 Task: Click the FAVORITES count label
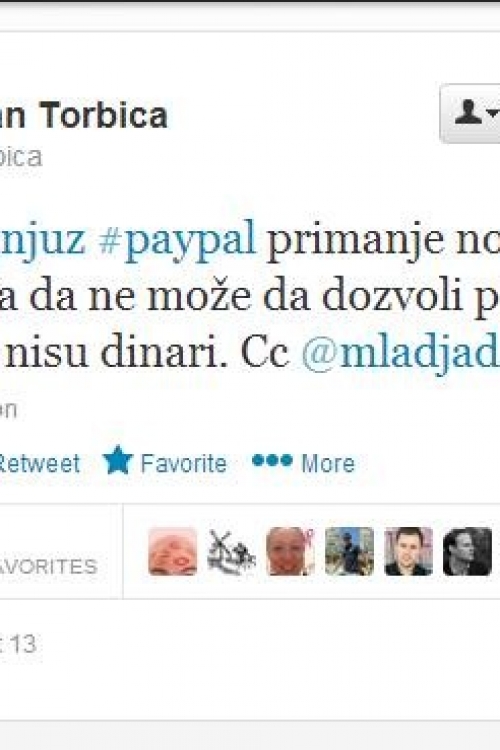click(49, 566)
